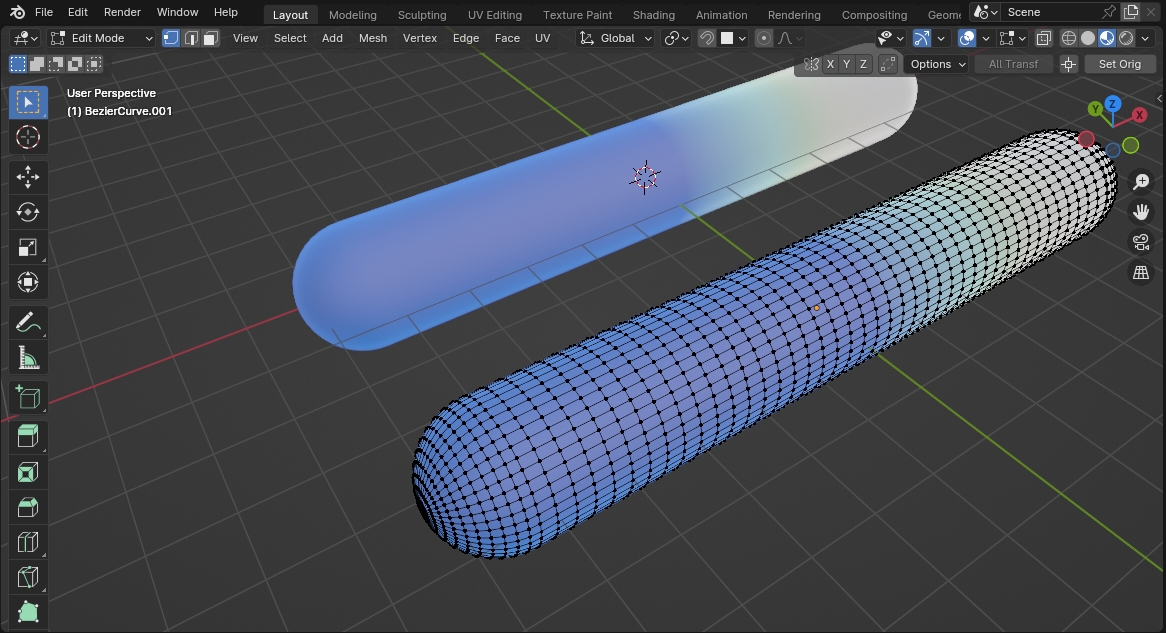This screenshot has width=1166, height=633.
Task: Open Global transform orientation dropdown
Action: (x=617, y=38)
